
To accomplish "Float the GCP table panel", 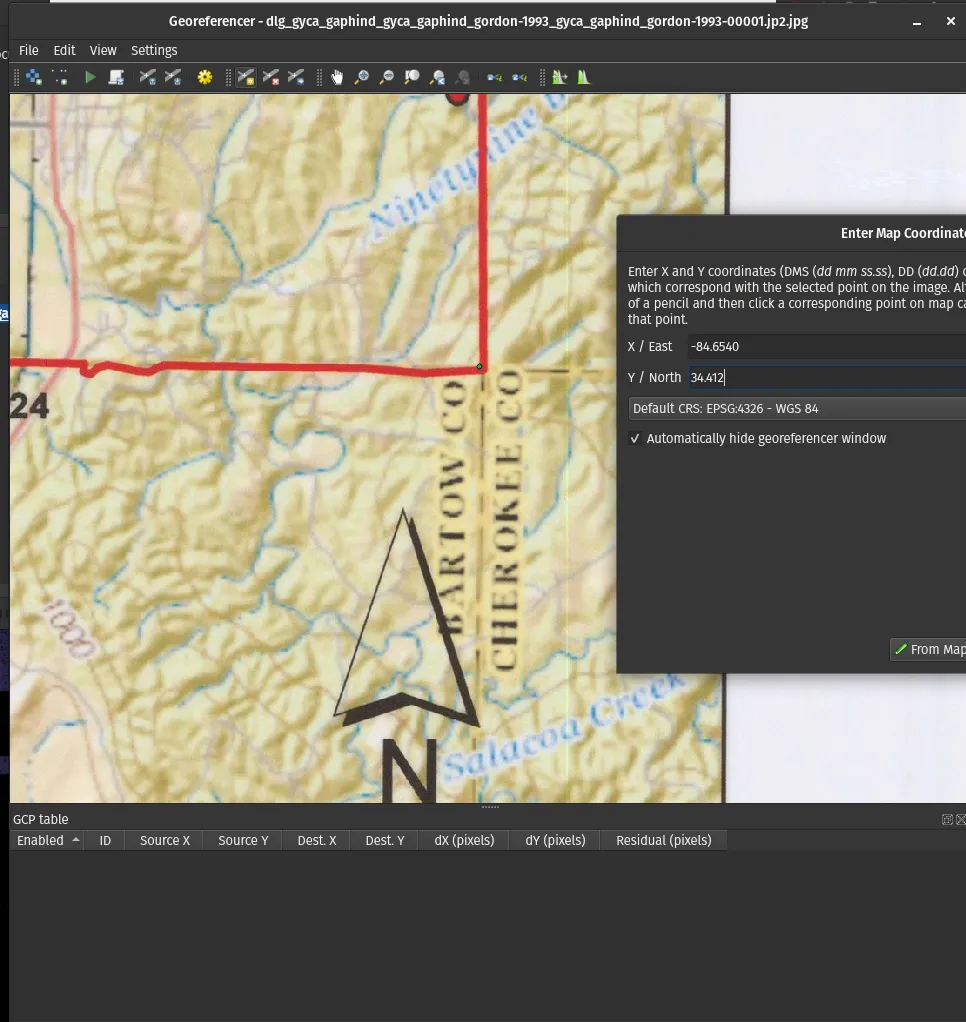I will [x=946, y=820].
